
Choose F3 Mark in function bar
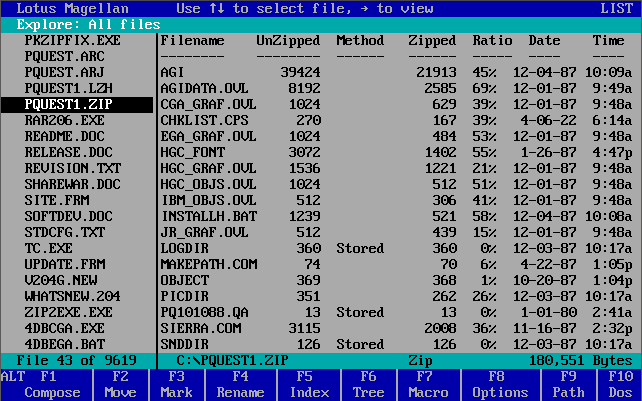pos(177,385)
